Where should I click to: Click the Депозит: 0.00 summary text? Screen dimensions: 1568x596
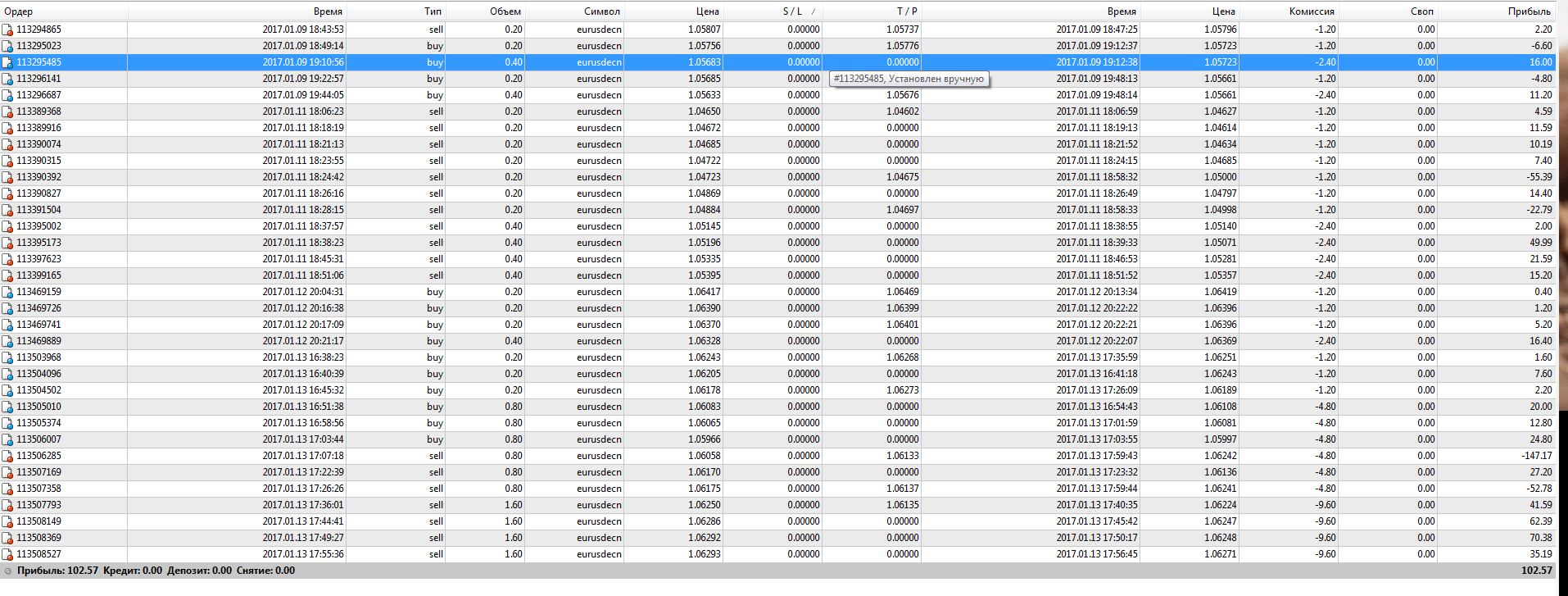click(x=199, y=571)
